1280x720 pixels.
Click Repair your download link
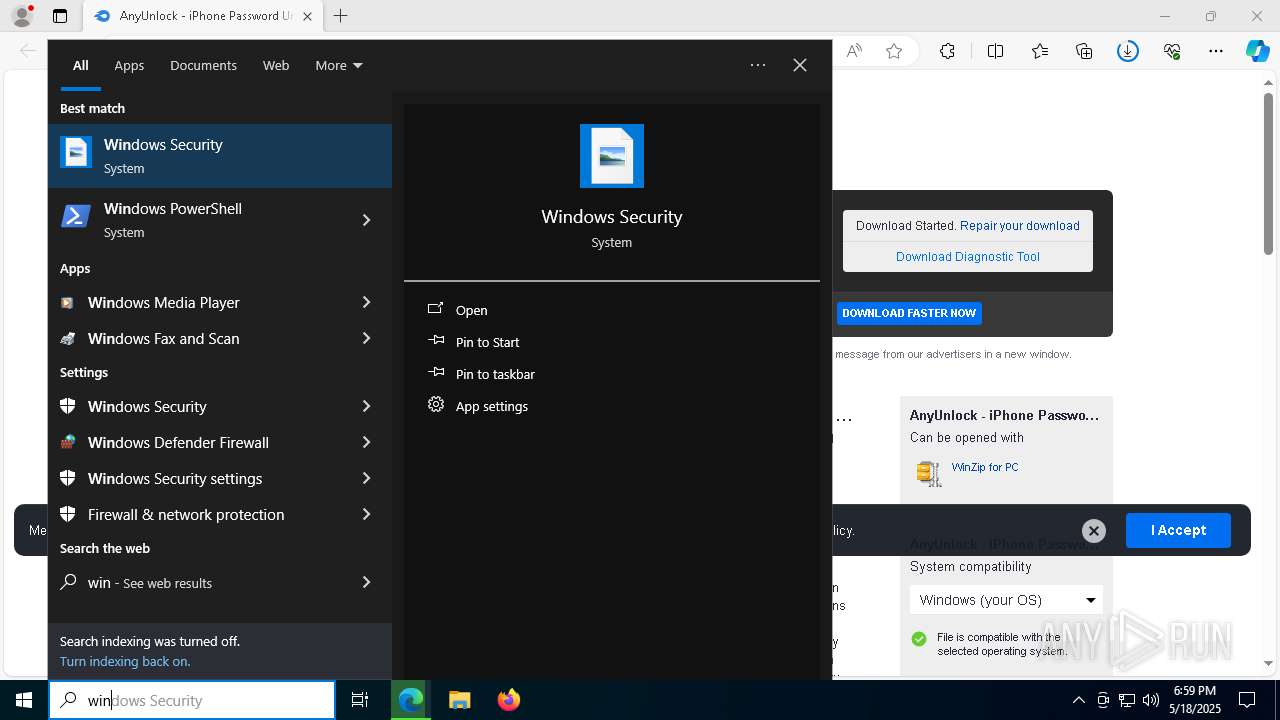click(1020, 226)
